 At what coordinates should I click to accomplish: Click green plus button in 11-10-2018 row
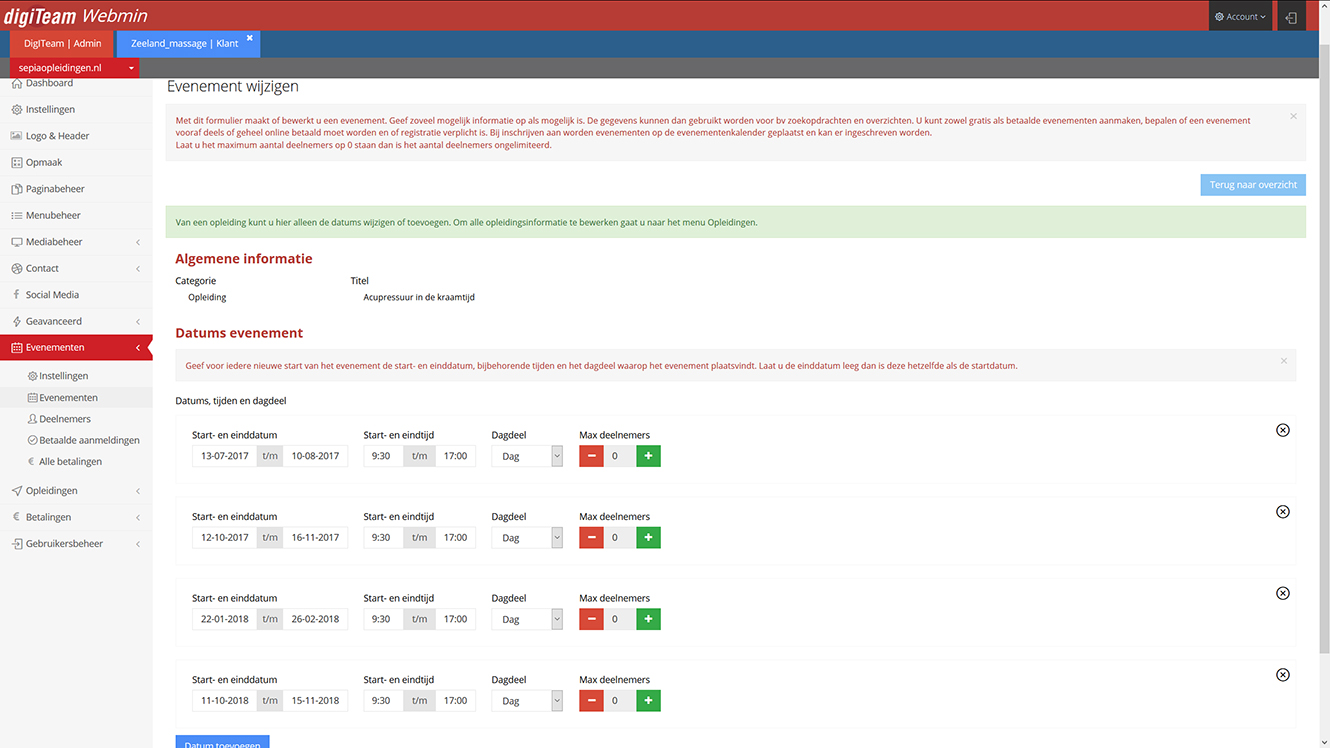[x=648, y=701]
